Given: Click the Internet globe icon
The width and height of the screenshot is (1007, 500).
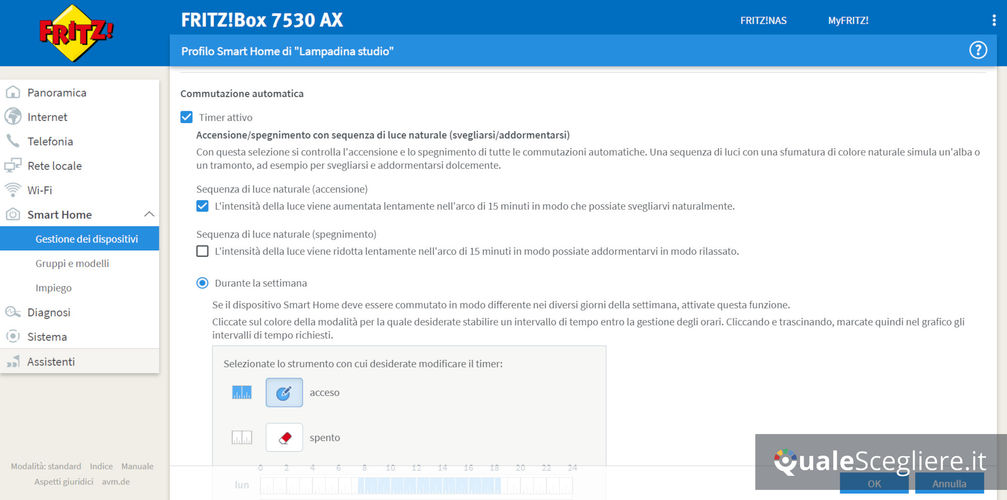Looking at the screenshot, I should tap(13, 117).
